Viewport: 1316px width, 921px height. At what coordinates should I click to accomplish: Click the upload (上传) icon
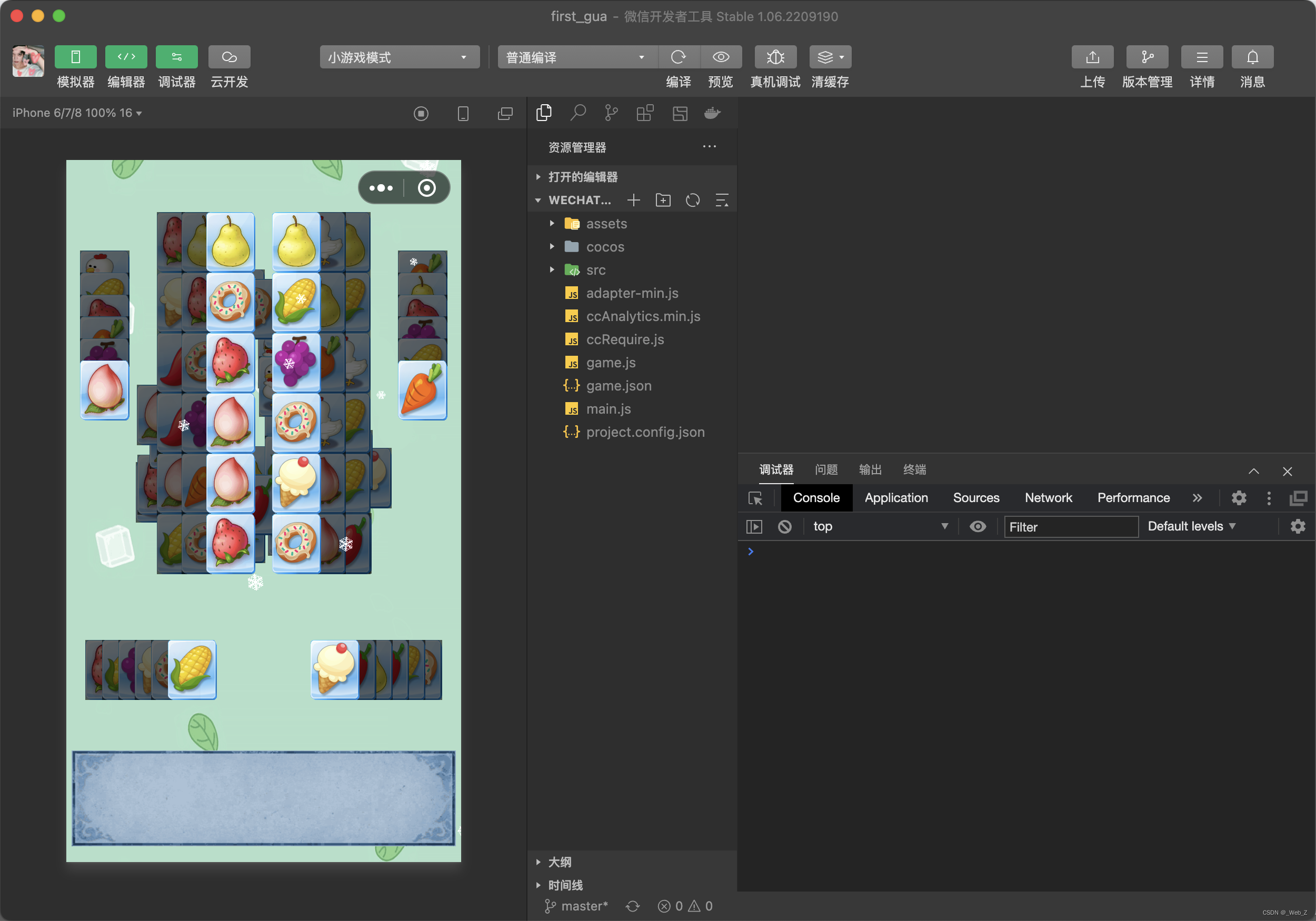point(1092,57)
